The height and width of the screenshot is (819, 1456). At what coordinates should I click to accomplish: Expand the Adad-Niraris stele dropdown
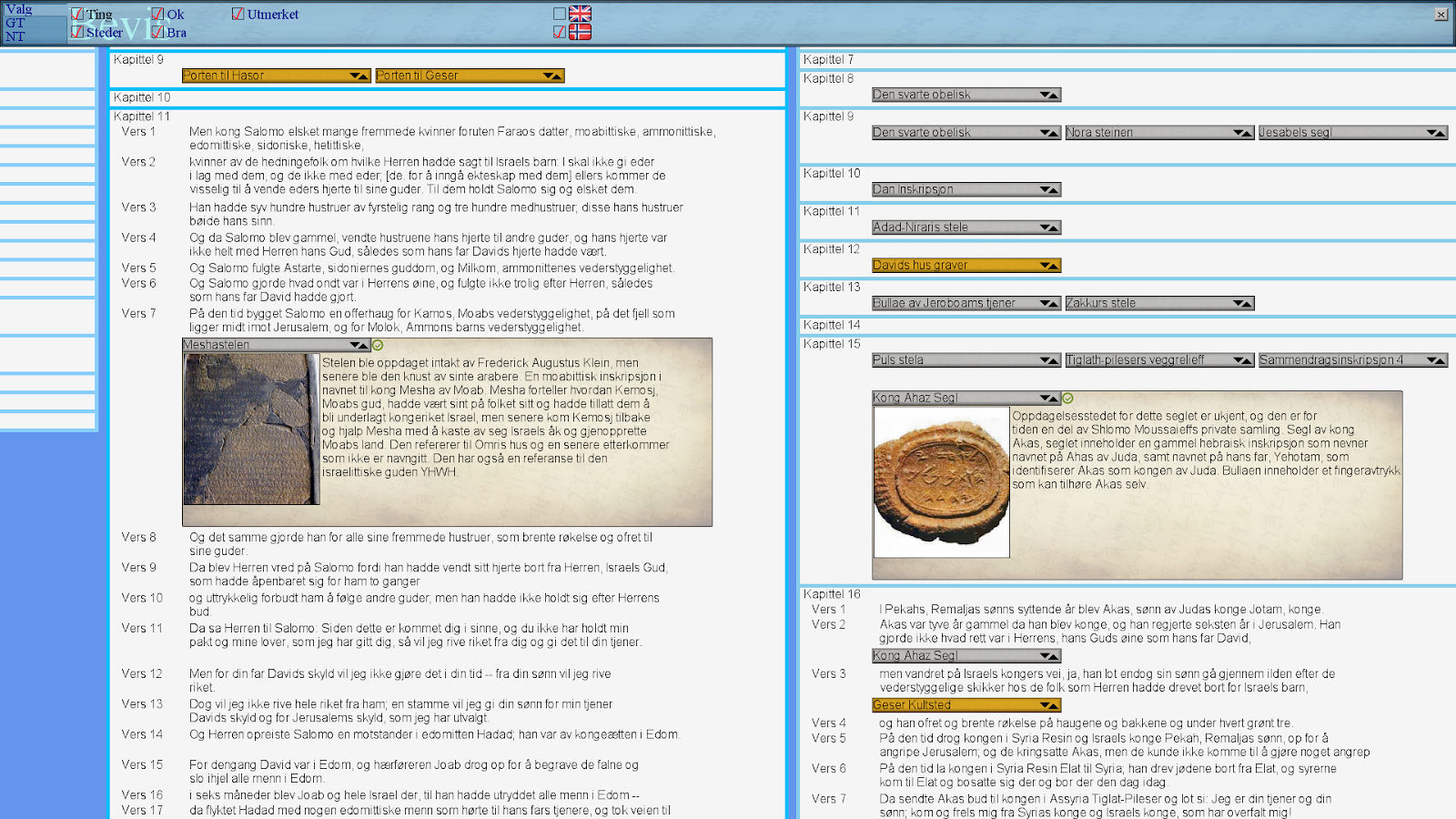pos(966,227)
